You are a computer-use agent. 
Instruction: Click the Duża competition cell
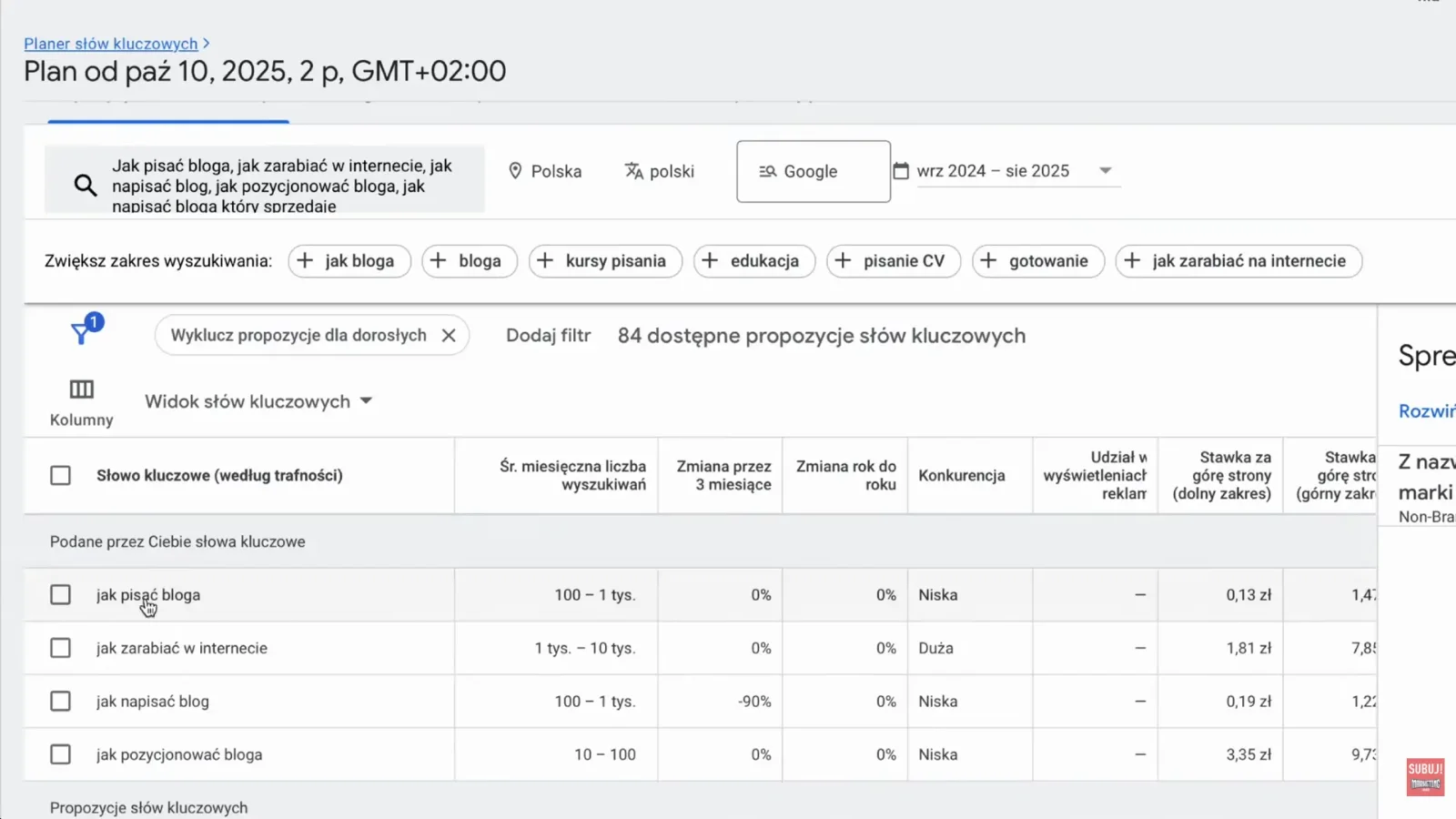tap(935, 648)
